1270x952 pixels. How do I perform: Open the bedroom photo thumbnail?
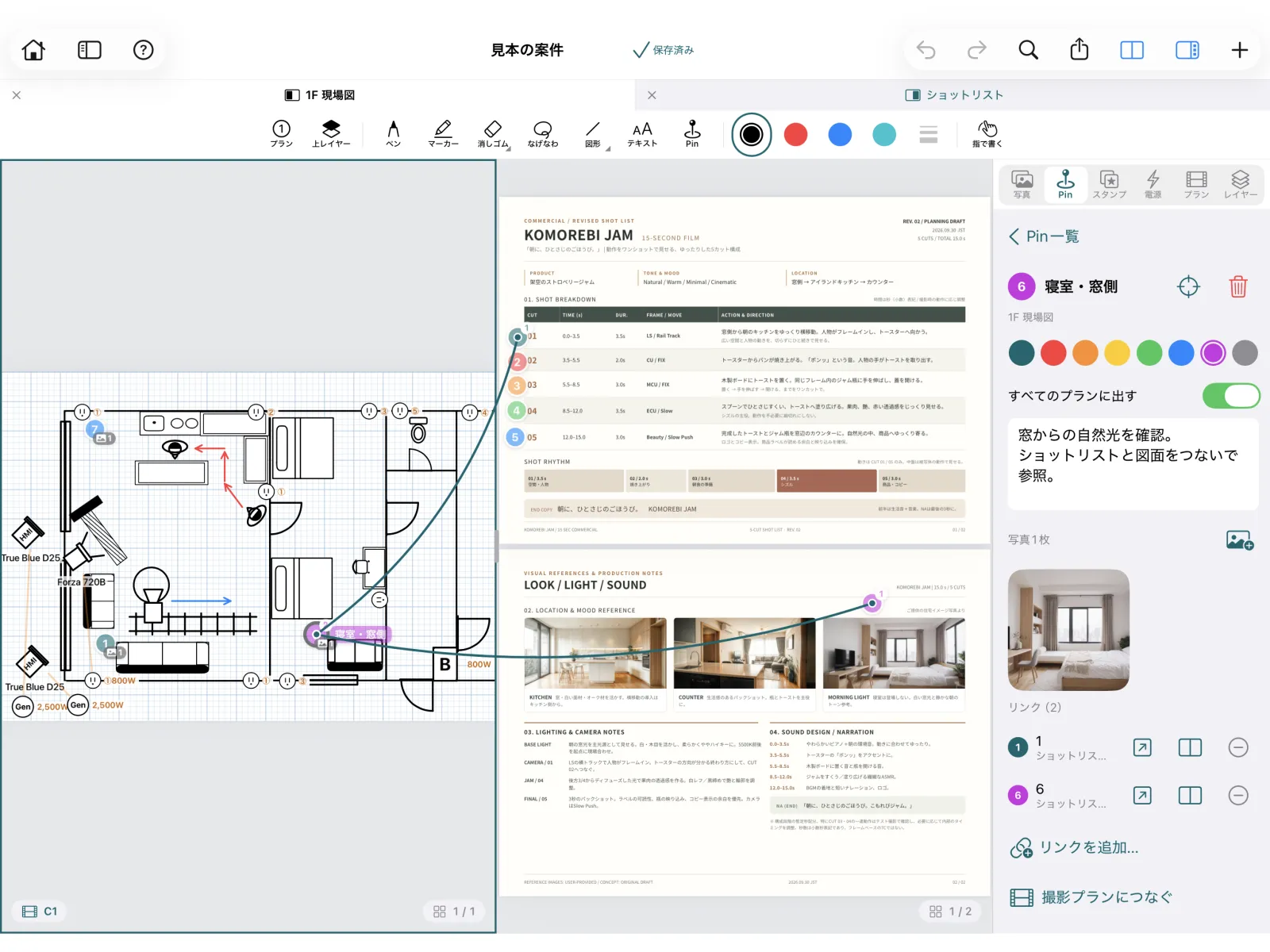point(1068,630)
